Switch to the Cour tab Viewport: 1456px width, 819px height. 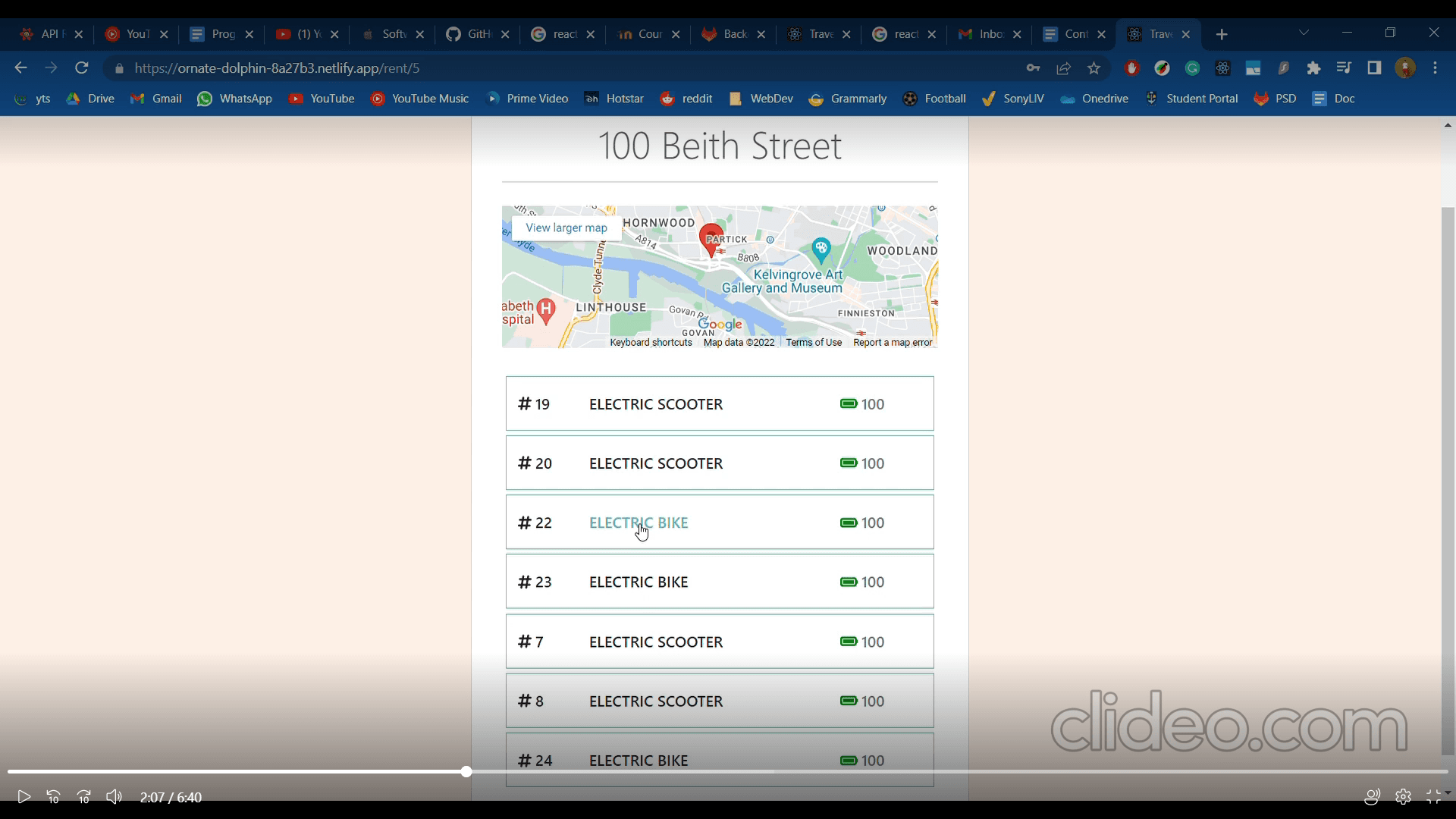point(649,34)
